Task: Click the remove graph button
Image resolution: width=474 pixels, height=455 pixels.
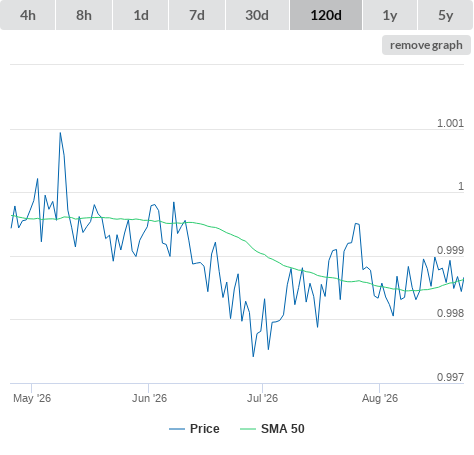Action: click(426, 45)
